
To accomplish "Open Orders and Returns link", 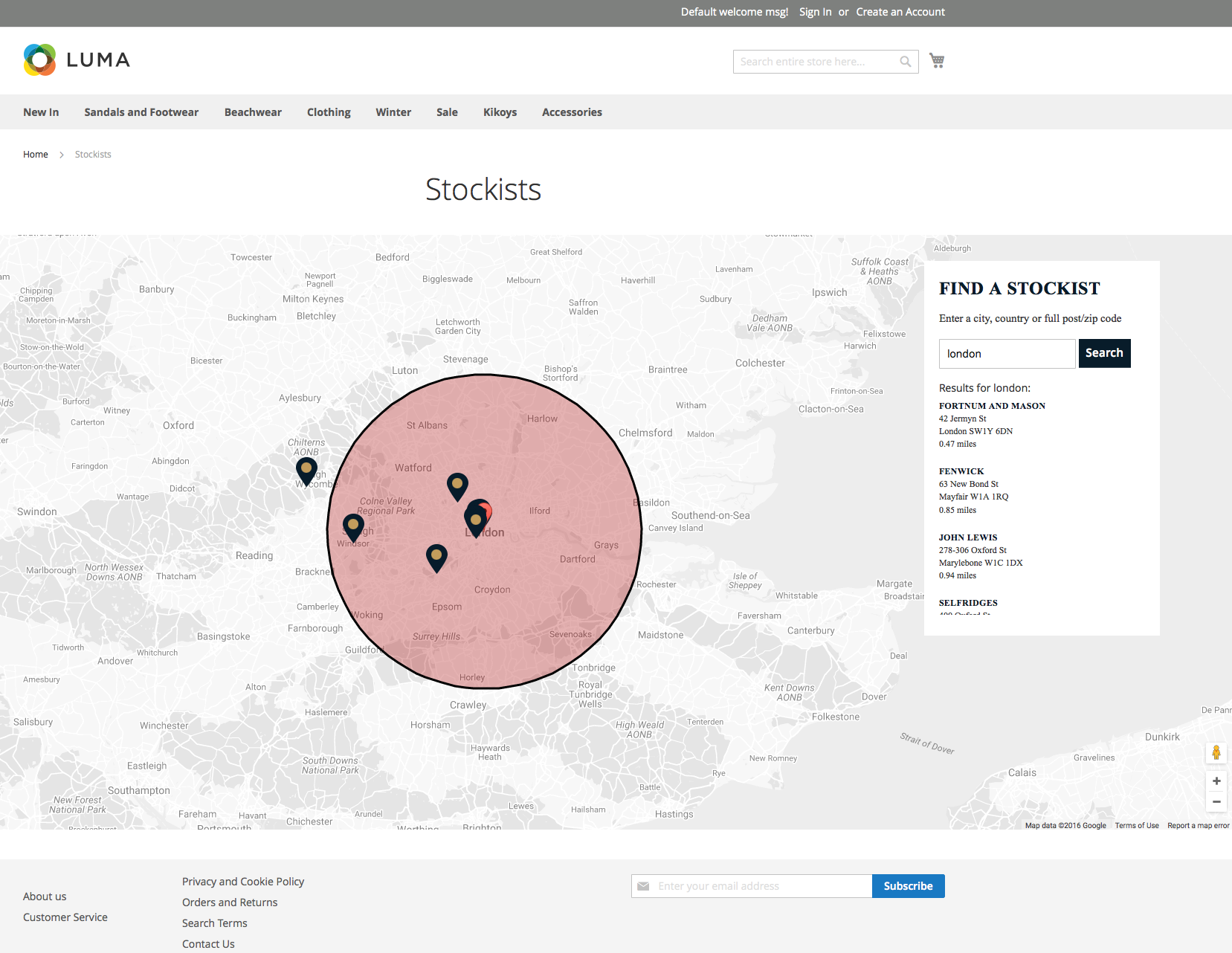I will point(230,902).
